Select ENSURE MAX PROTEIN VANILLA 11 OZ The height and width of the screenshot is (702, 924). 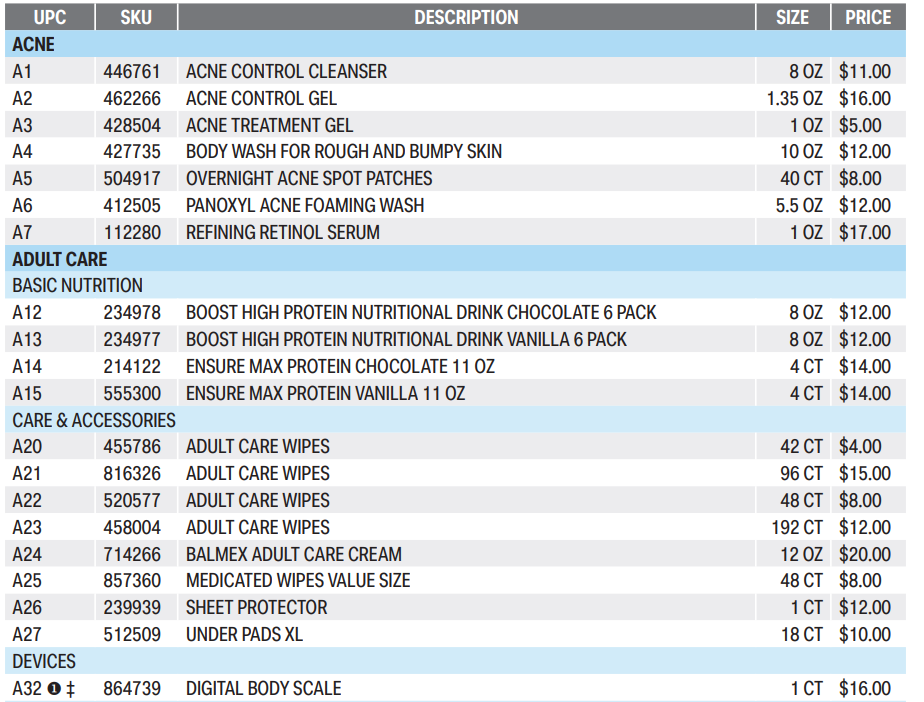(325, 393)
